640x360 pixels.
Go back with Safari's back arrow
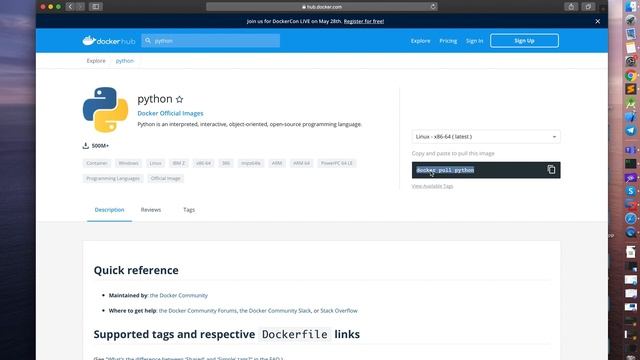(70, 7)
